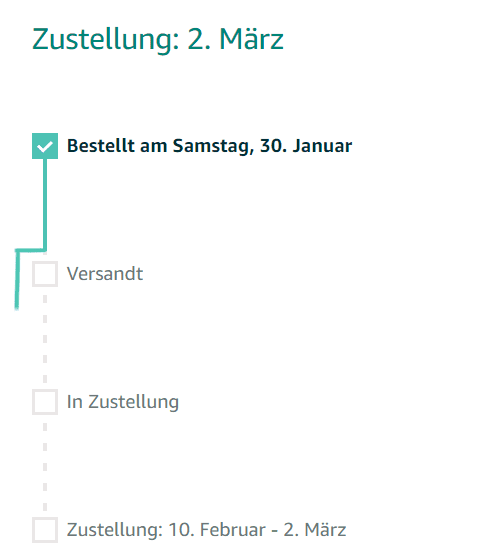Click the Zustellung: 2. März heading

tap(158, 39)
